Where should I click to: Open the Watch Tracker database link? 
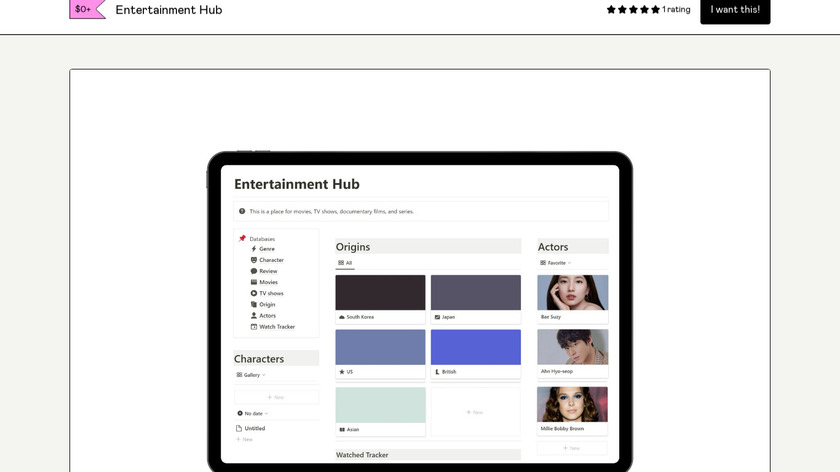(x=277, y=327)
